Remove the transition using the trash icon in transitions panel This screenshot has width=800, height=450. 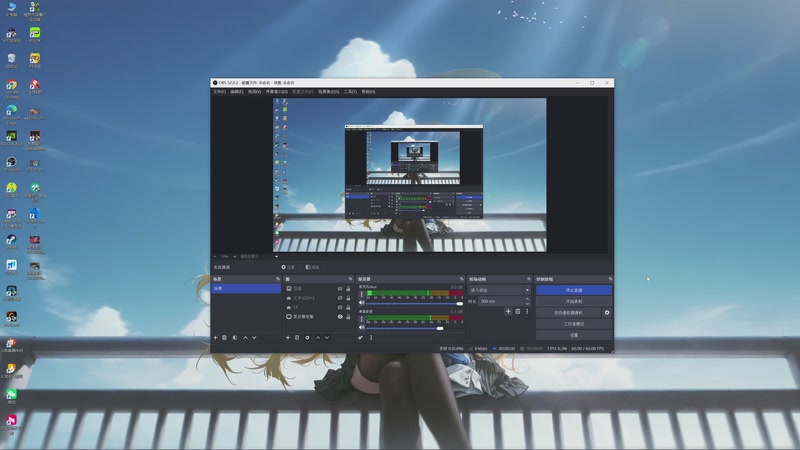click(518, 311)
